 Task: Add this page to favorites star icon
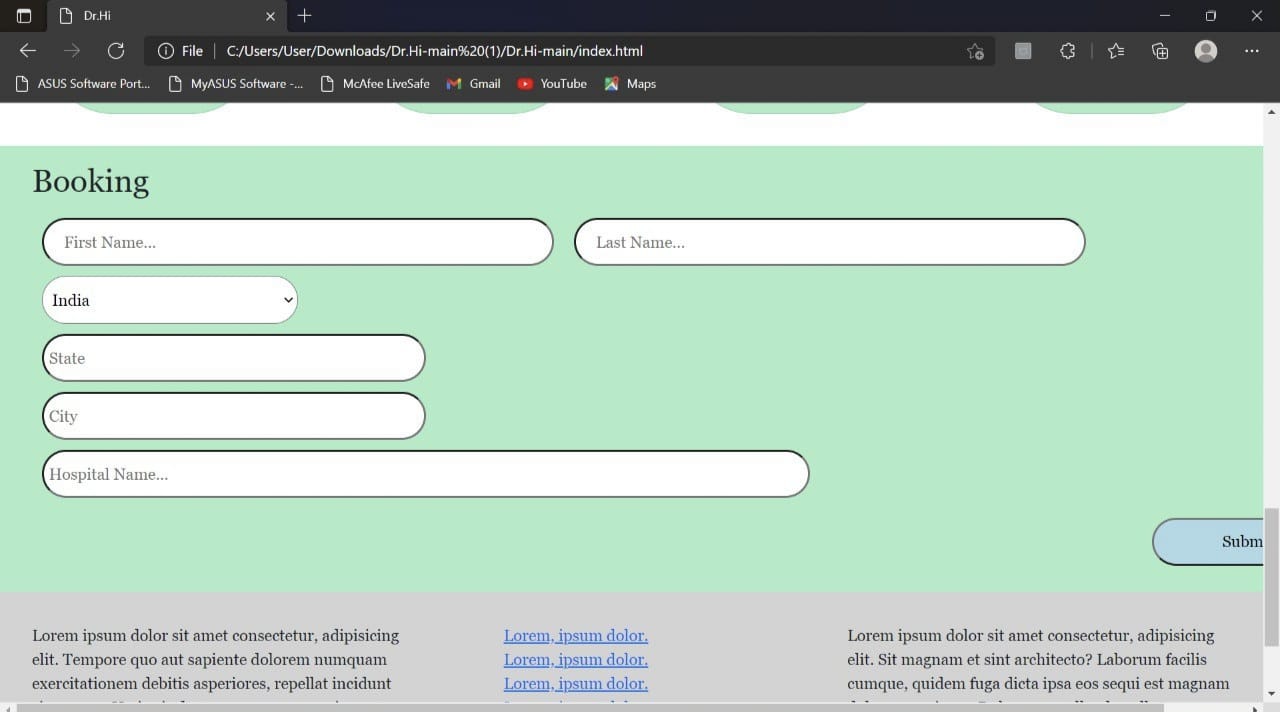coord(975,51)
